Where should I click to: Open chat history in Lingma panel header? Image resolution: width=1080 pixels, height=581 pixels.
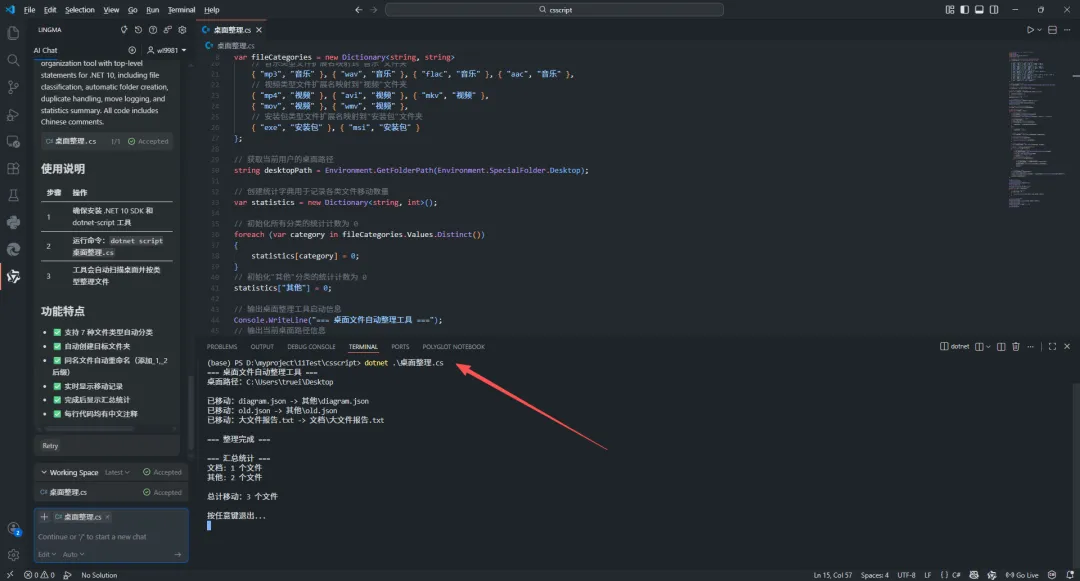tap(138, 30)
